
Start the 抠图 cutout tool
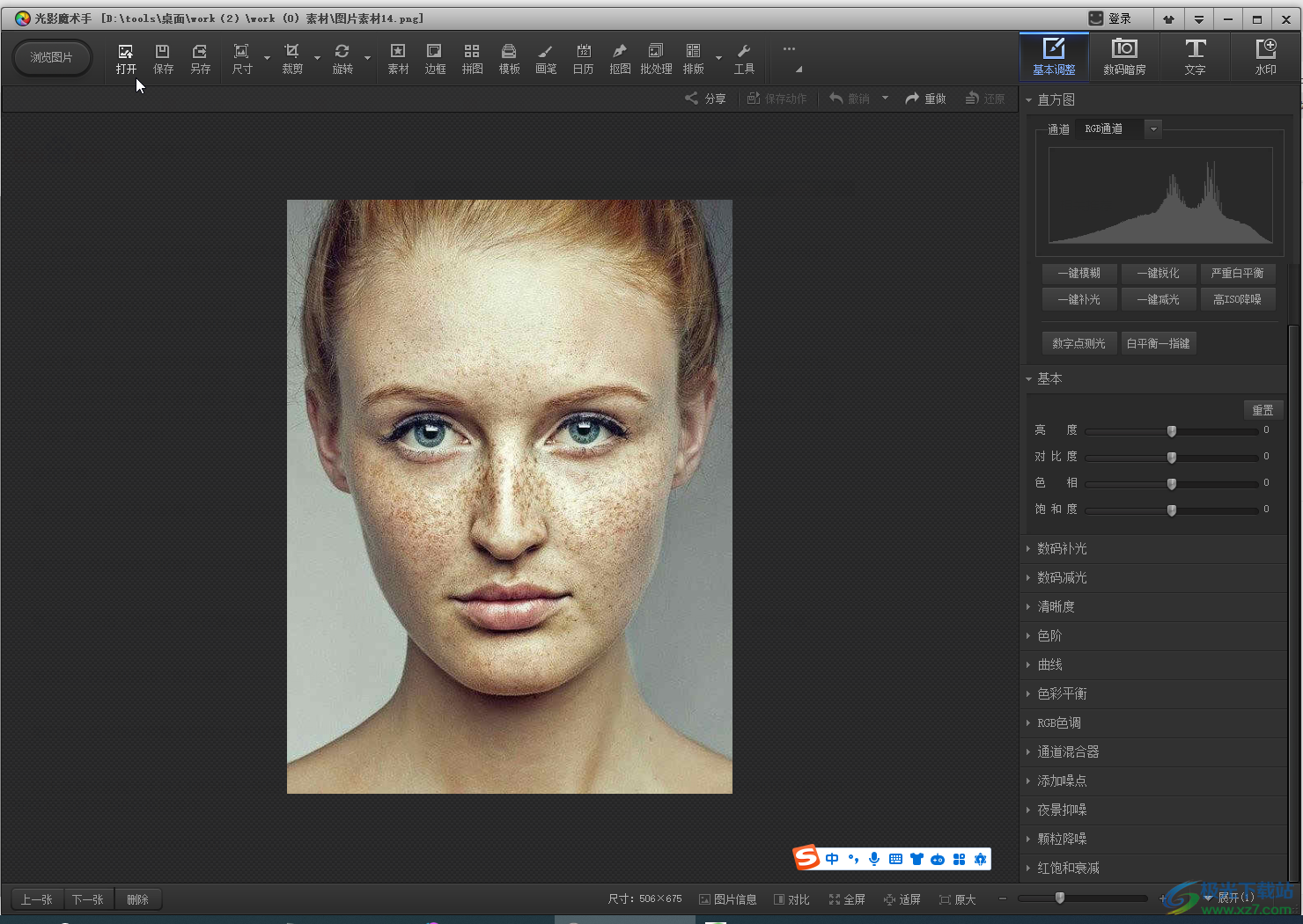click(620, 59)
